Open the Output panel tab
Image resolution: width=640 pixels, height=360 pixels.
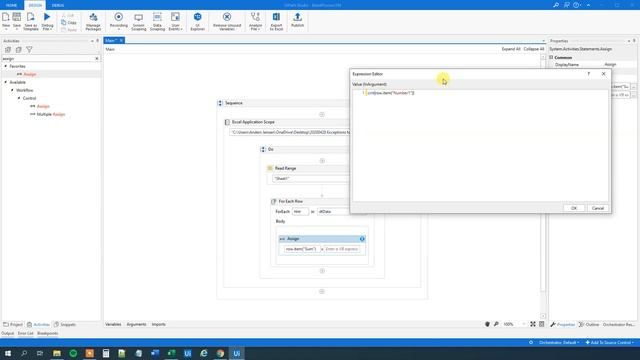[7, 333]
